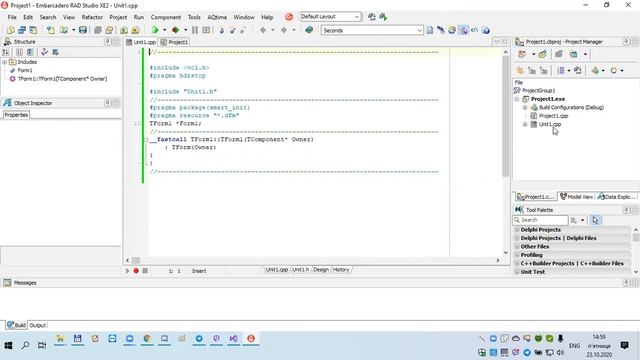Click the Help blue question toolbar icon

click(x=486, y=30)
